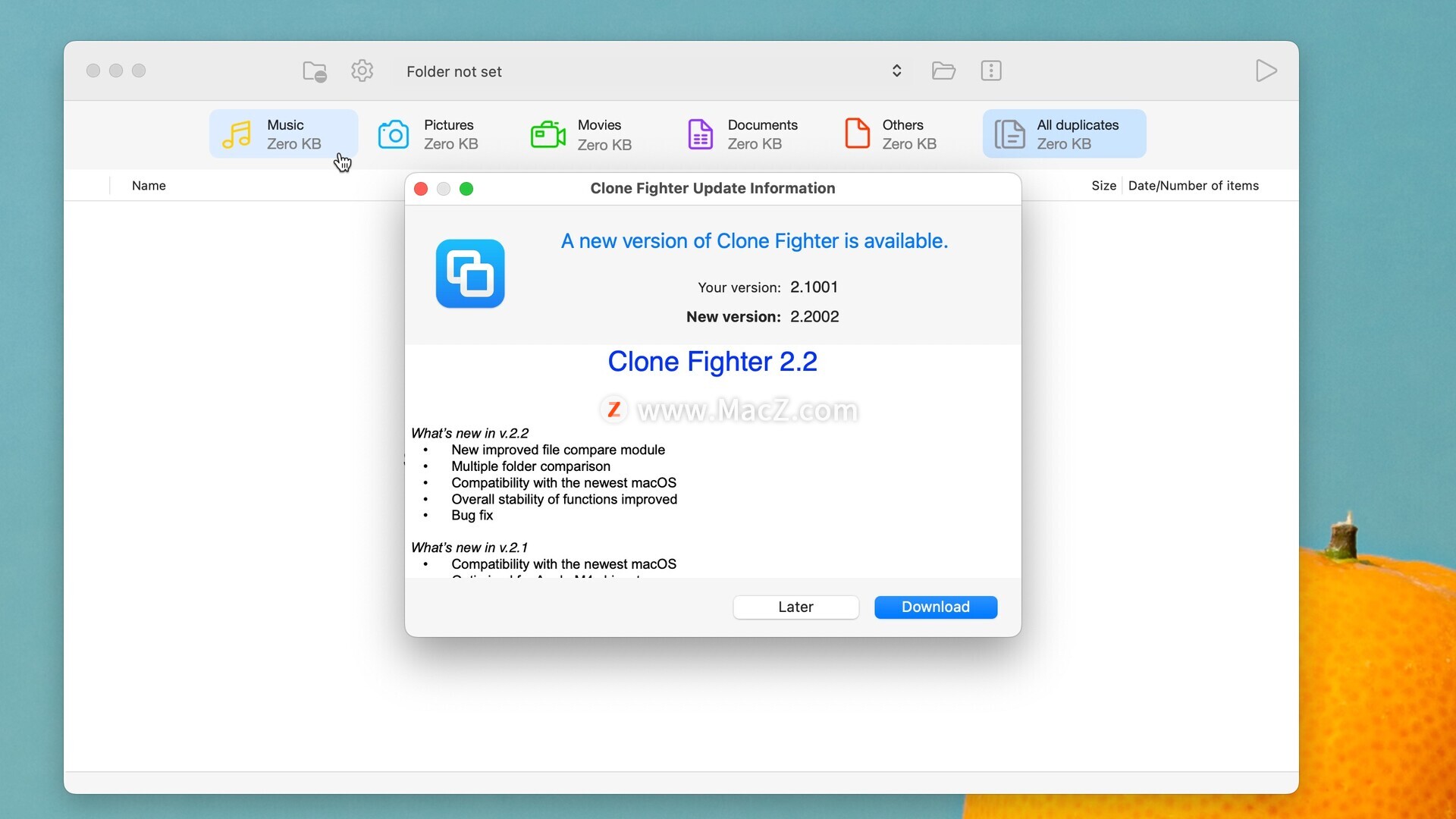Select the Movies category tab

(582, 134)
